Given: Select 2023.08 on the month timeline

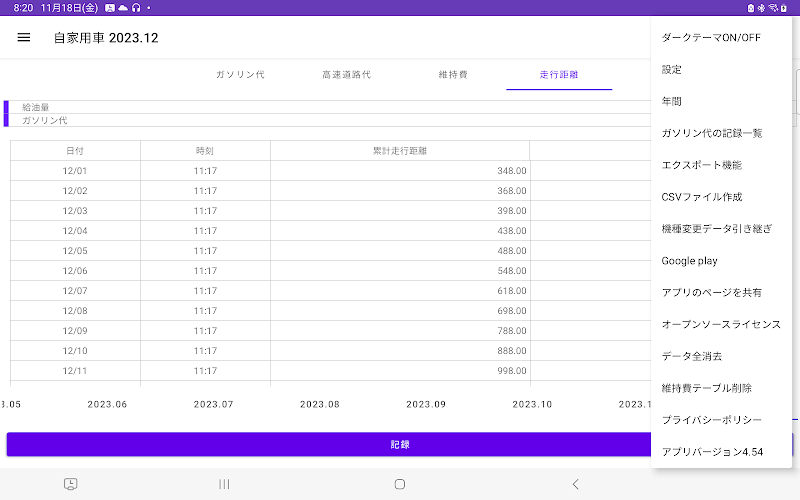Looking at the screenshot, I should [x=320, y=405].
